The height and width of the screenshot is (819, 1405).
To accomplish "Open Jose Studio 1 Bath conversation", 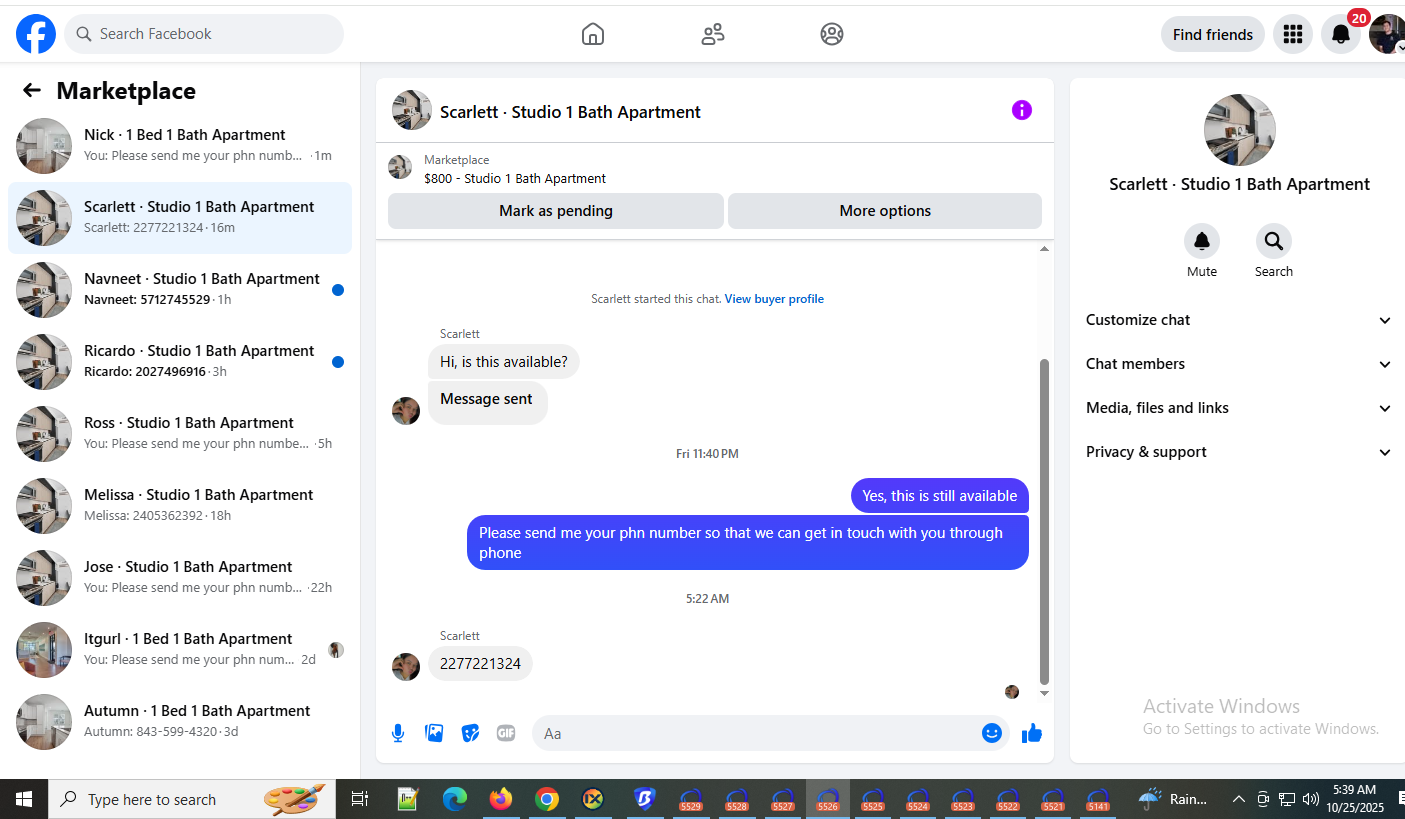I will pos(180,578).
